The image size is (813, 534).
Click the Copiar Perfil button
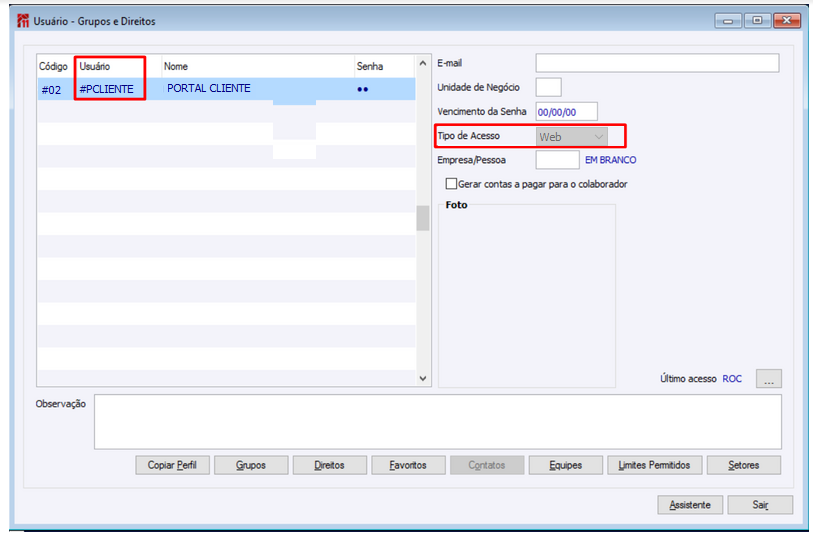(172, 465)
